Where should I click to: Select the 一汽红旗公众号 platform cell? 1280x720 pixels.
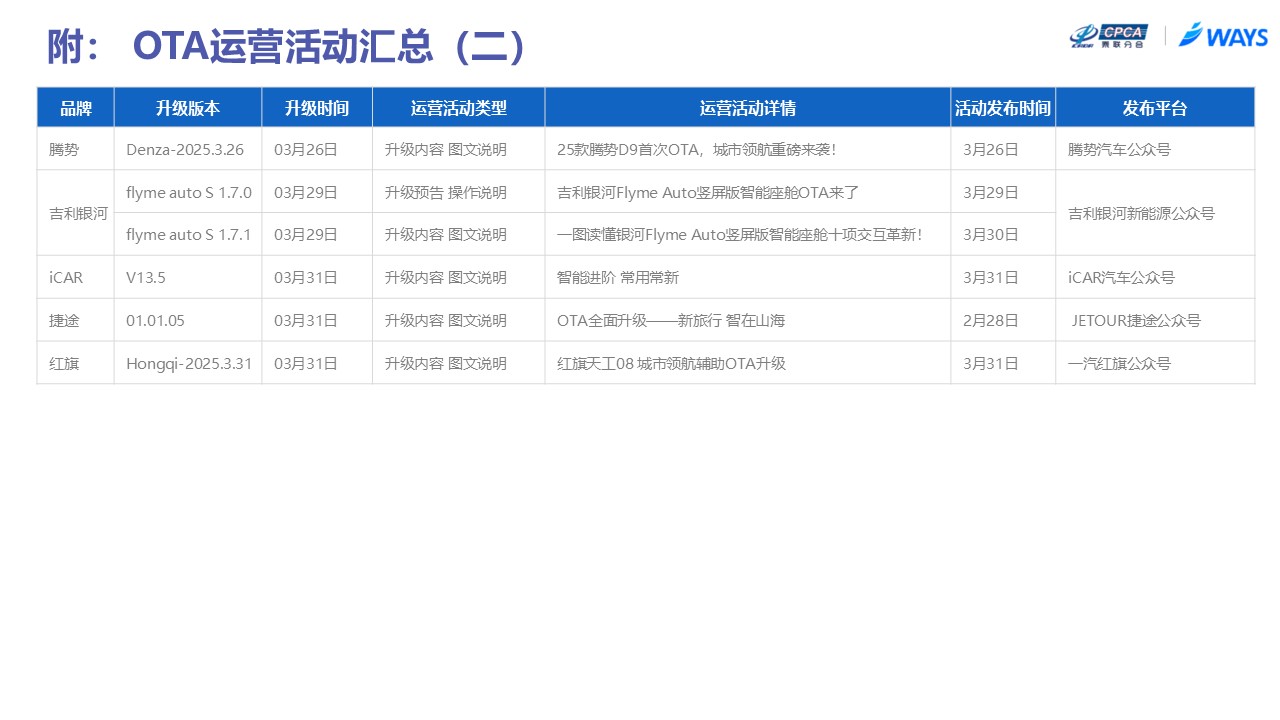1155,363
